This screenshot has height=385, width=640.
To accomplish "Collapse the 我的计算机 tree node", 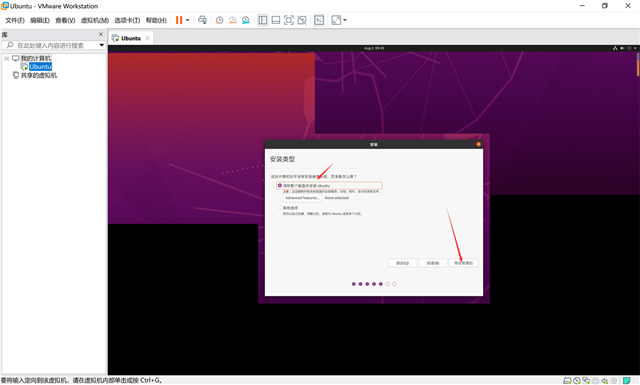I will click(7, 58).
